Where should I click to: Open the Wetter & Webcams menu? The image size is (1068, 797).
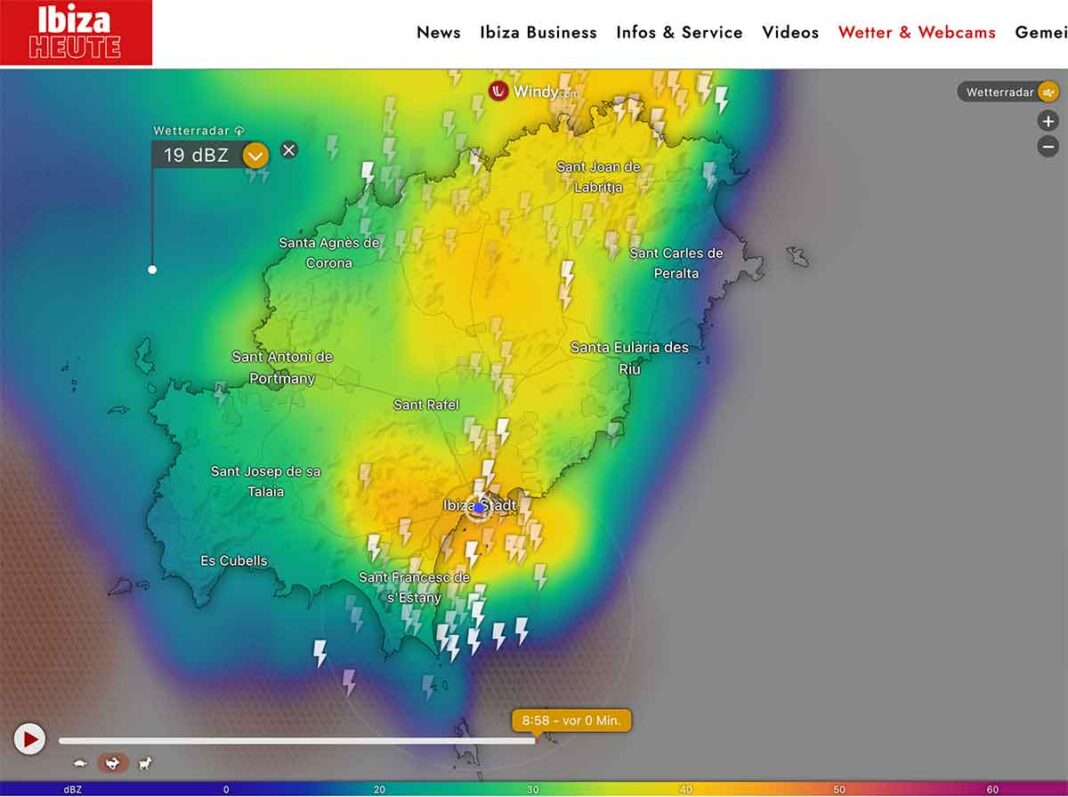916,32
